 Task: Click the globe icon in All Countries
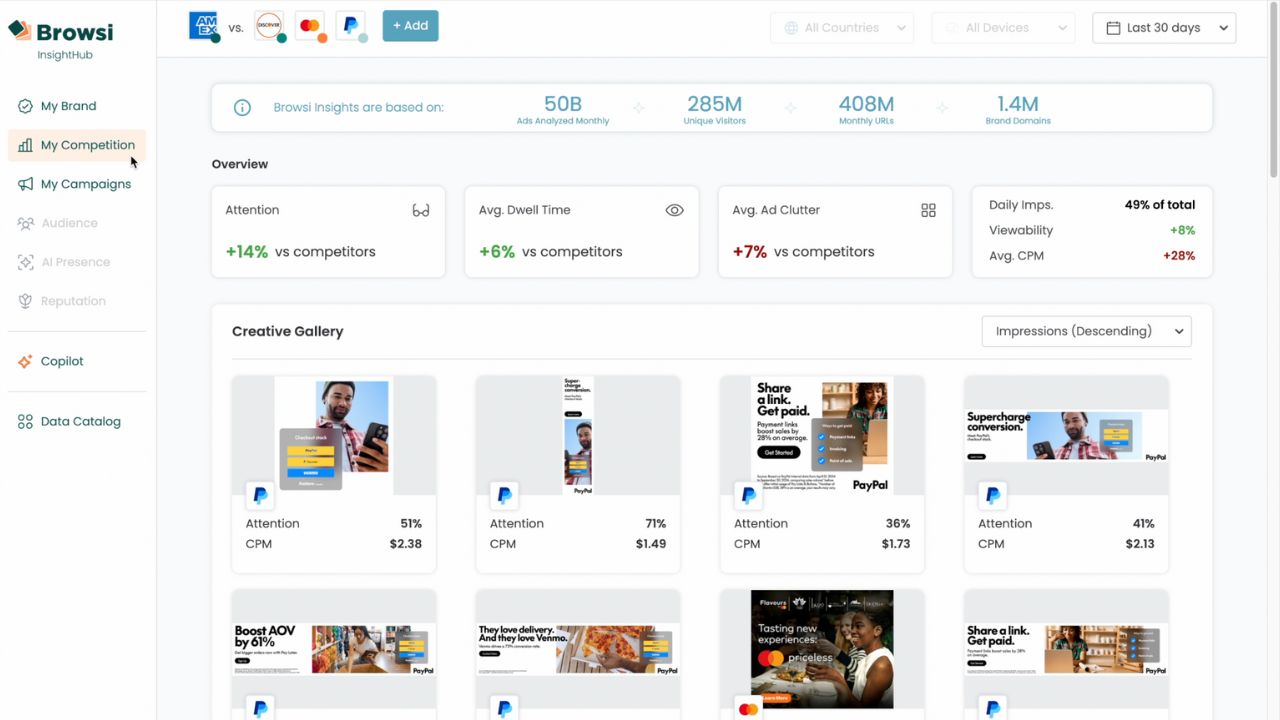791,28
